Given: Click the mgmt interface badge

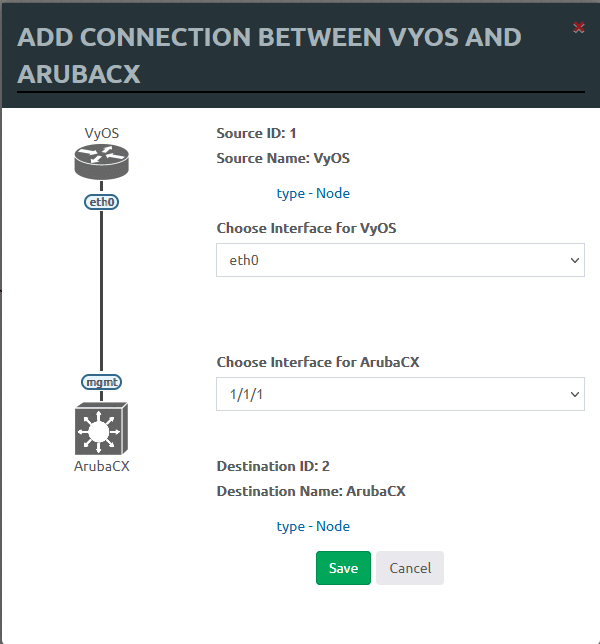Looking at the screenshot, I should pos(102,381).
